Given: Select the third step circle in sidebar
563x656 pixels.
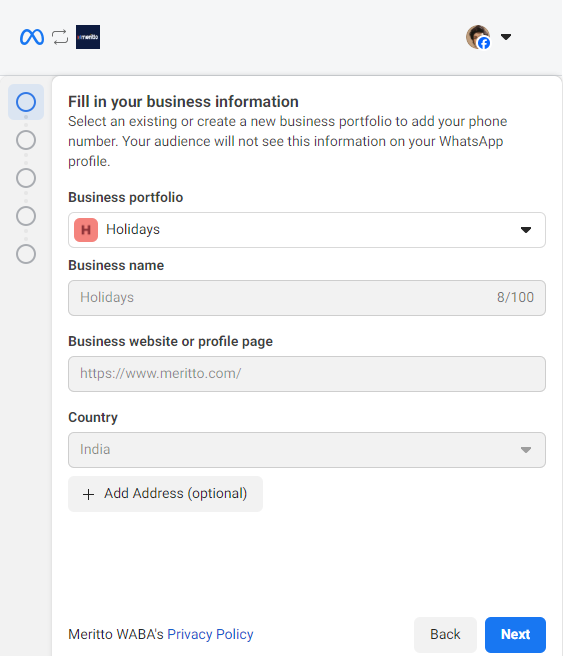Looking at the screenshot, I should (x=26, y=178).
